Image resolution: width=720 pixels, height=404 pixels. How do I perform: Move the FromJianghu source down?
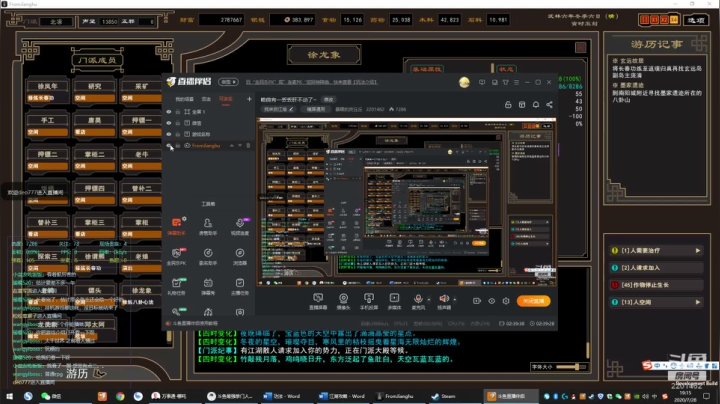click(x=240, y=146)
